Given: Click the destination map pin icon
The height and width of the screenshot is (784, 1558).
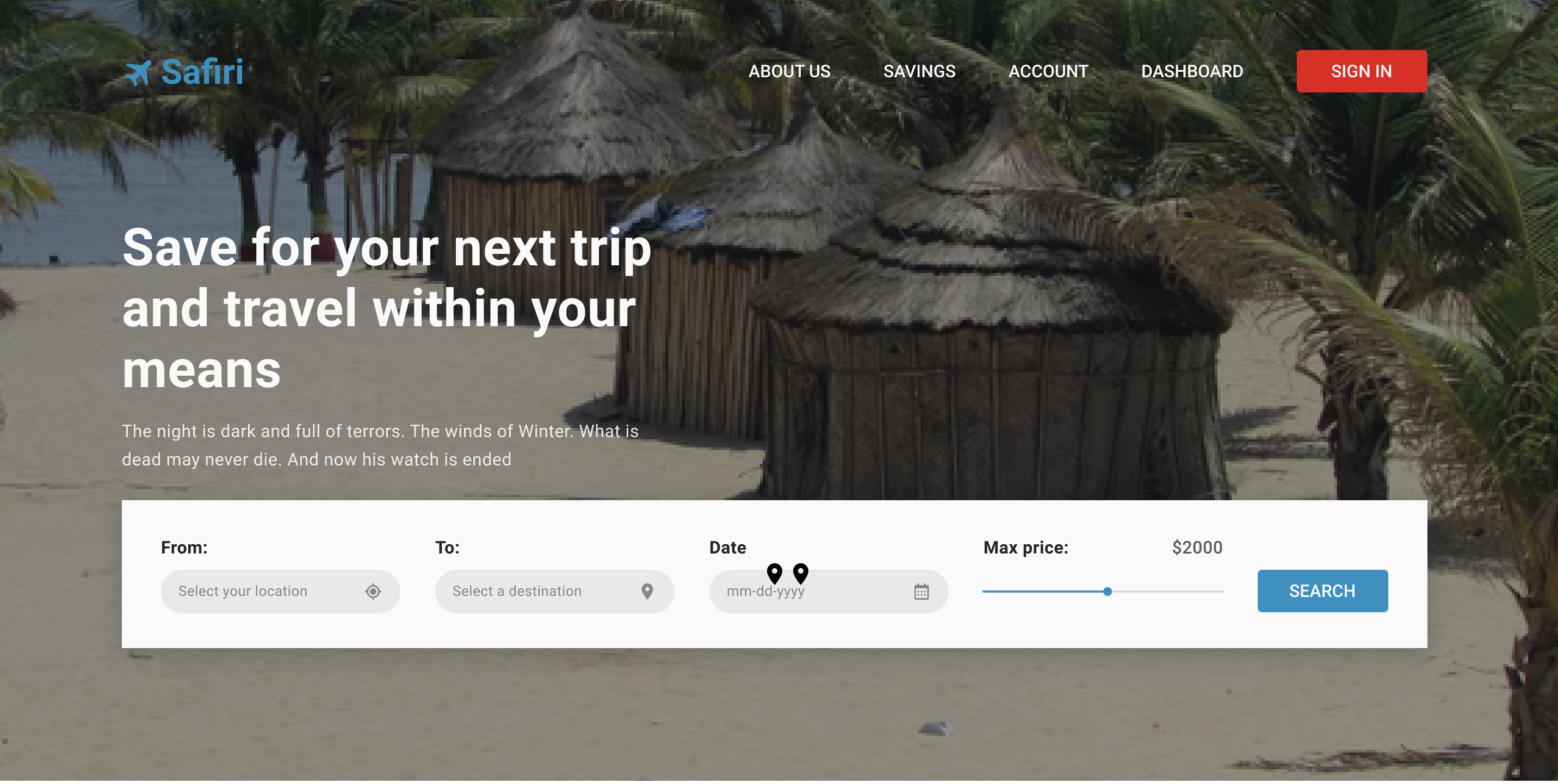Looking at the screenshot, I should click(647, 591).
